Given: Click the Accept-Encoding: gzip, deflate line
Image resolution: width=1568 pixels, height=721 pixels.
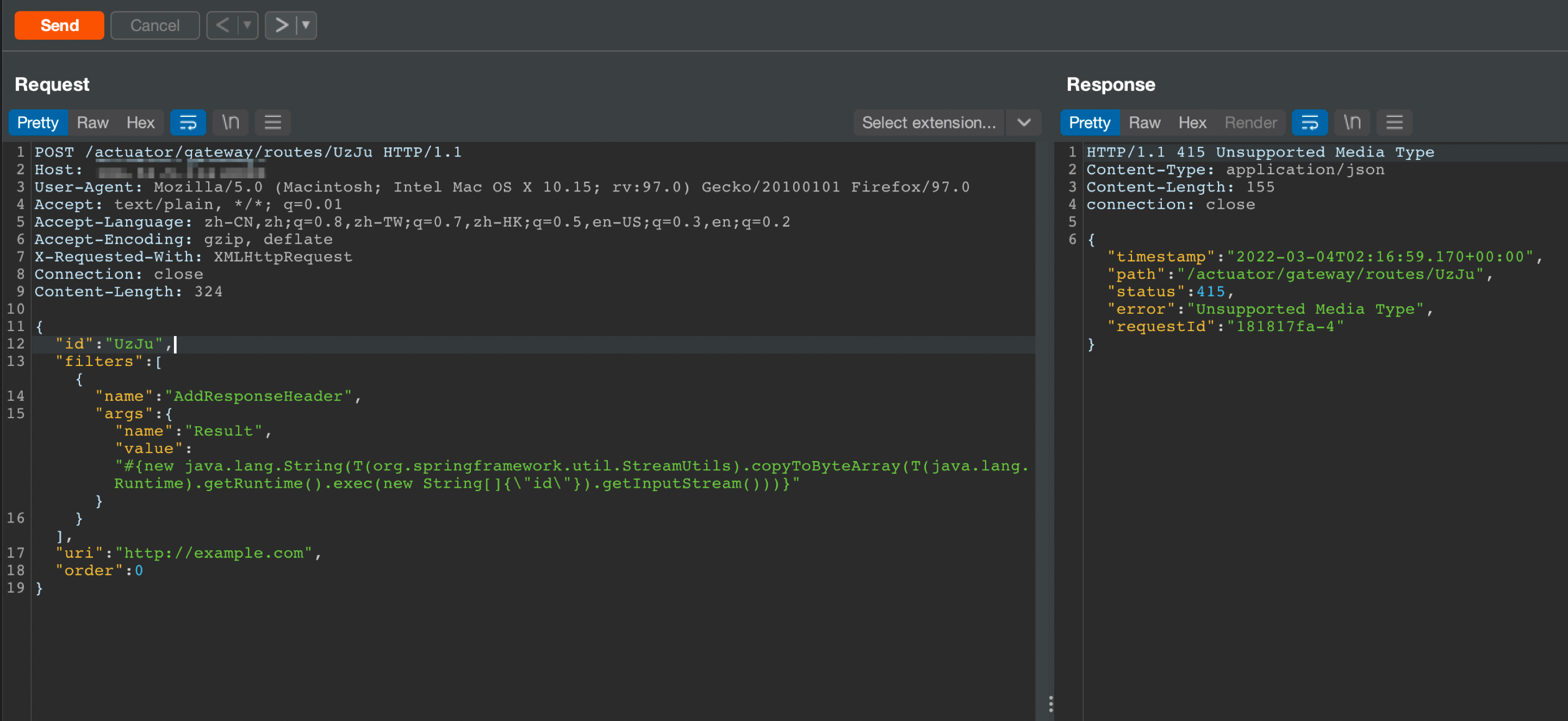Looking at the screenshot, I should (x=183, y=239).
